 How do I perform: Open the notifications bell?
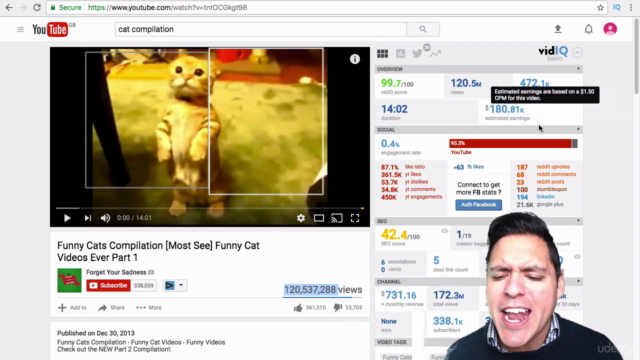pyautogui.click(x=588, y=29)
